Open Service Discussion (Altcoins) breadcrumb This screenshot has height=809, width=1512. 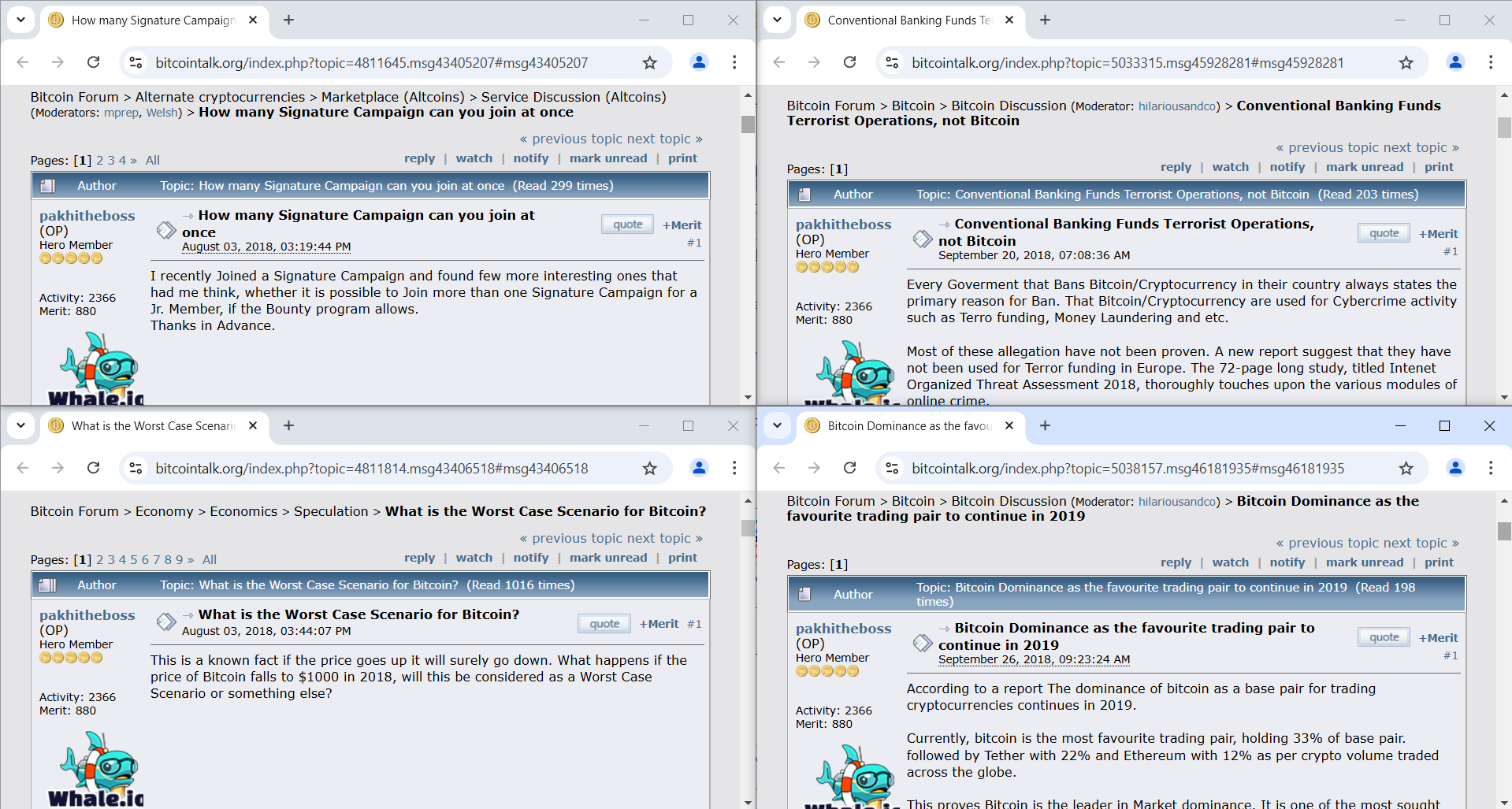[x=574, y=97]
